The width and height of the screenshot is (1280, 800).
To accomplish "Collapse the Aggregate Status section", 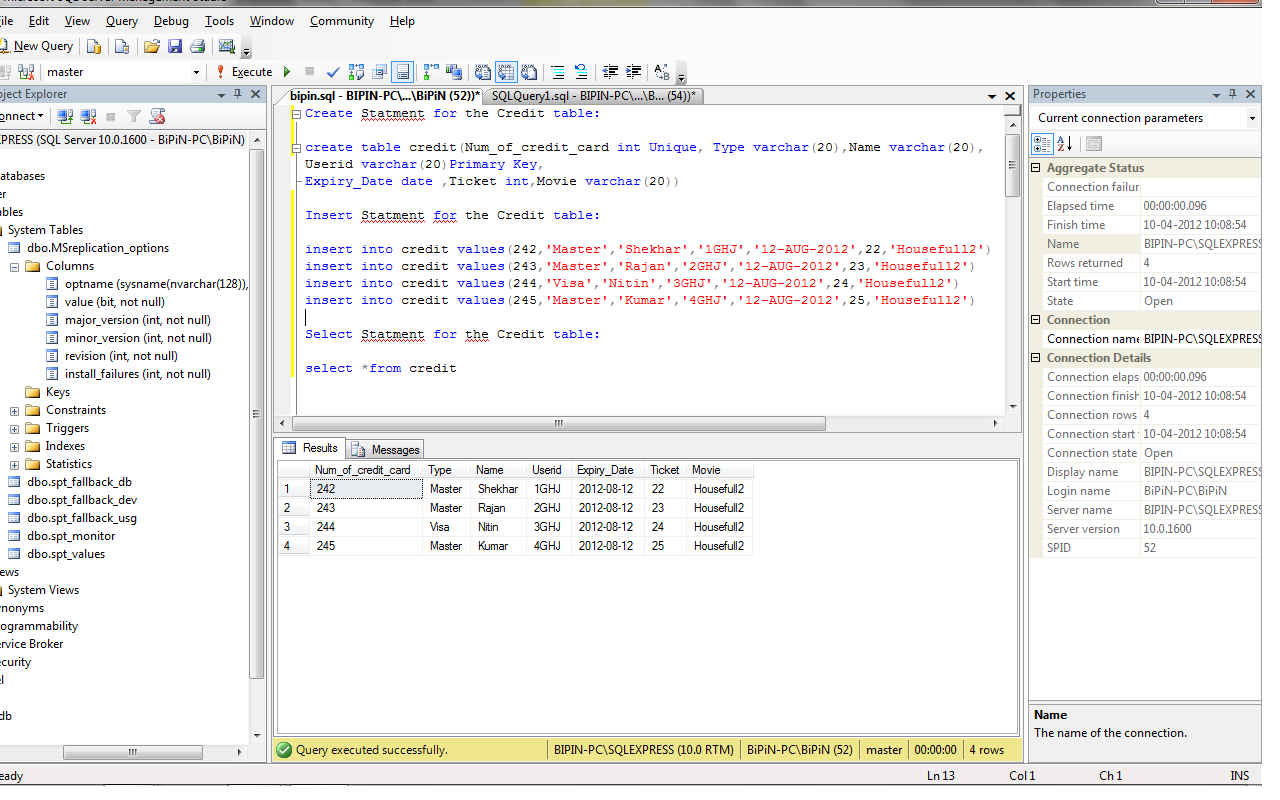I will pos(1038,167).
